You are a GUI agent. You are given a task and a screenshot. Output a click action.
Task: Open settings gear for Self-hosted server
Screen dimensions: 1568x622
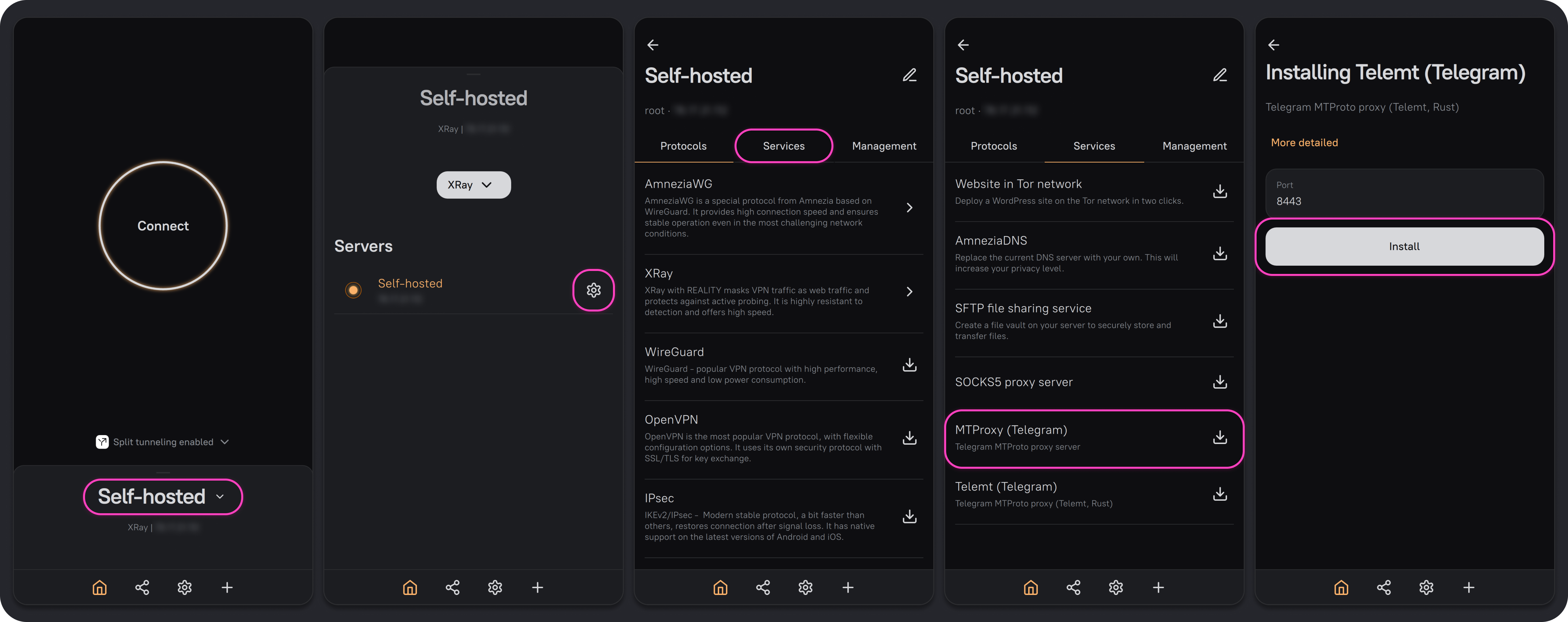pos(594,290)
